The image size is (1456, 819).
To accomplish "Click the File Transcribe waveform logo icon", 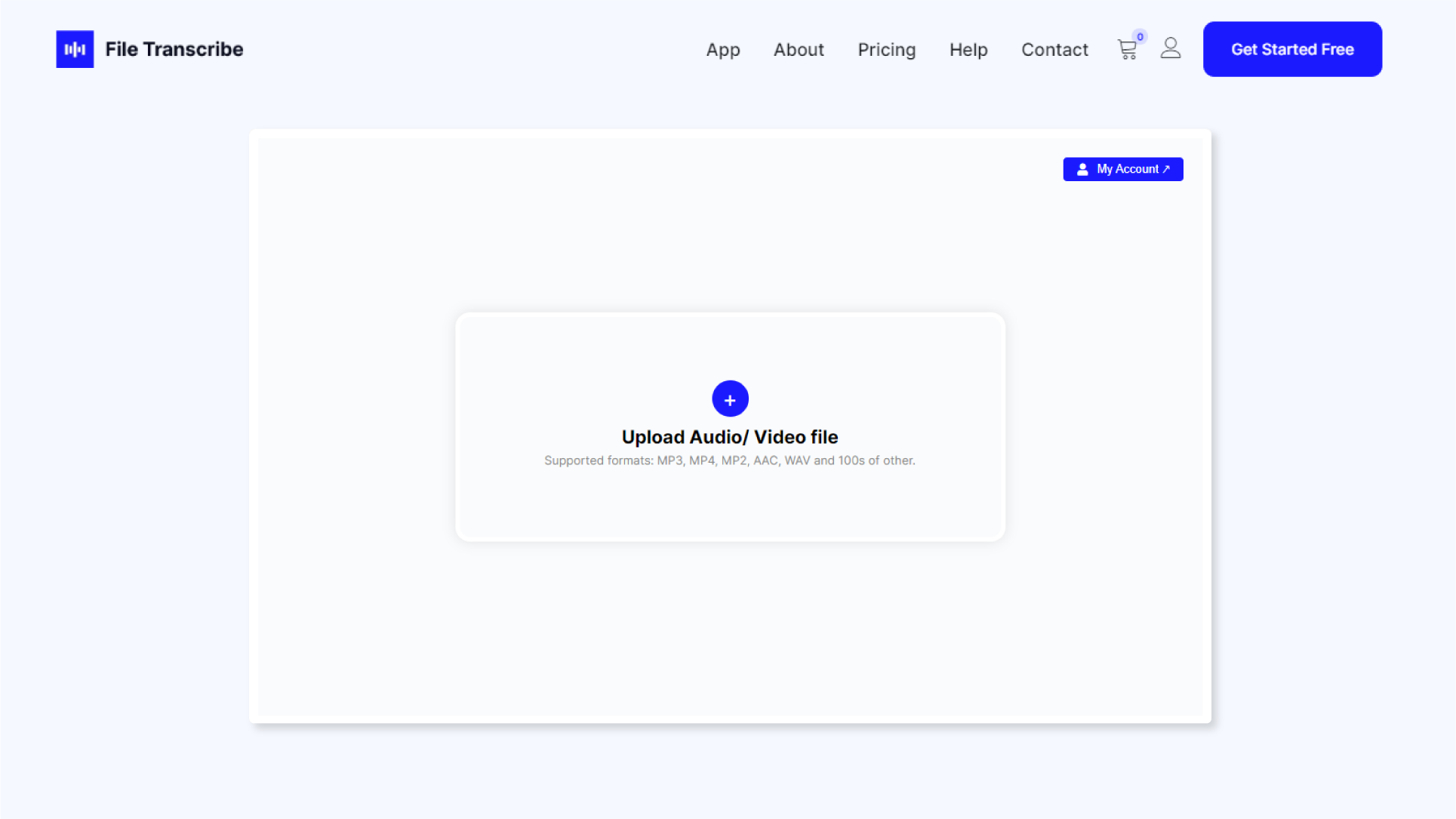I will pos(75,49).
